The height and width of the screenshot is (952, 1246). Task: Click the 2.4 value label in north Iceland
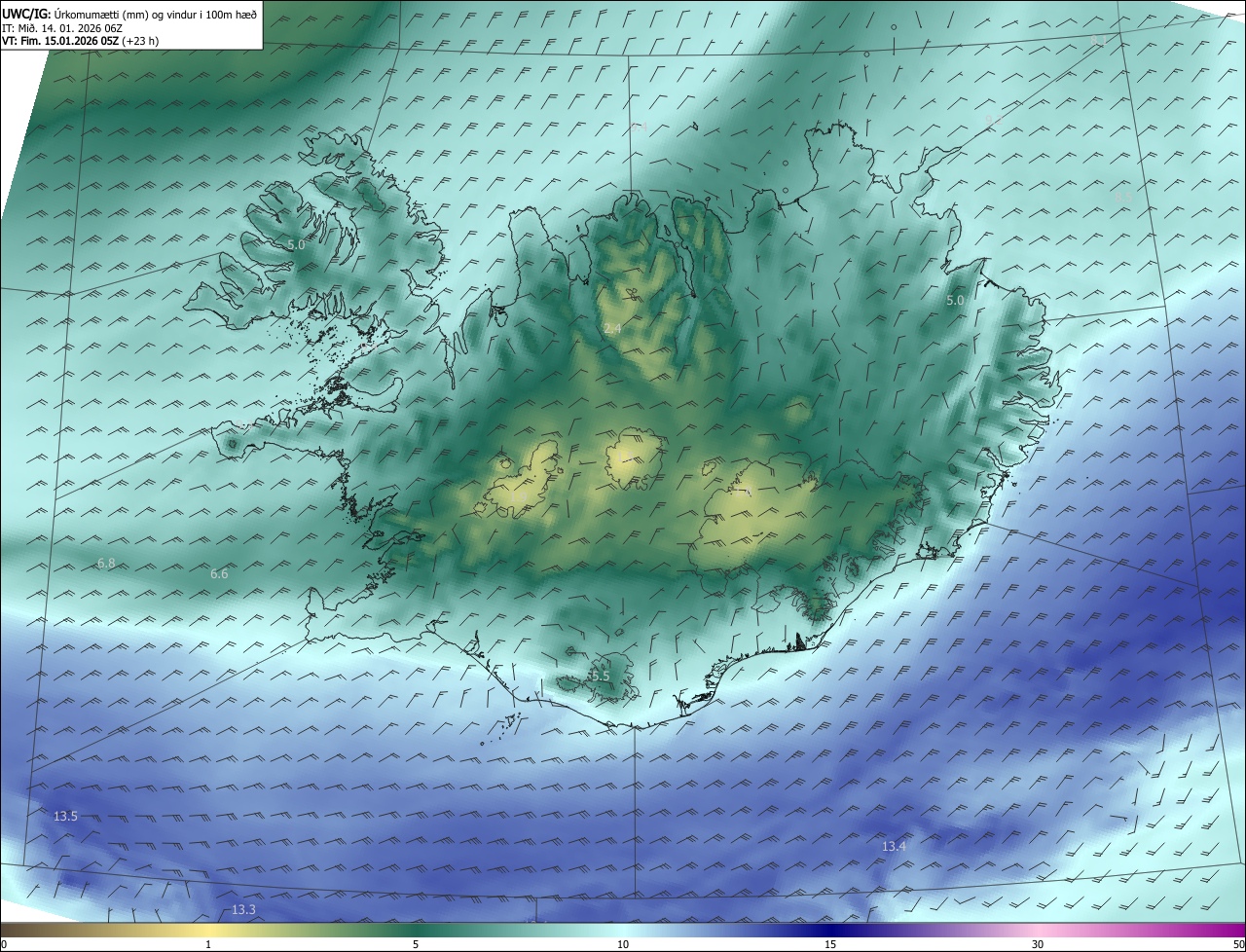tap(612, 329)
